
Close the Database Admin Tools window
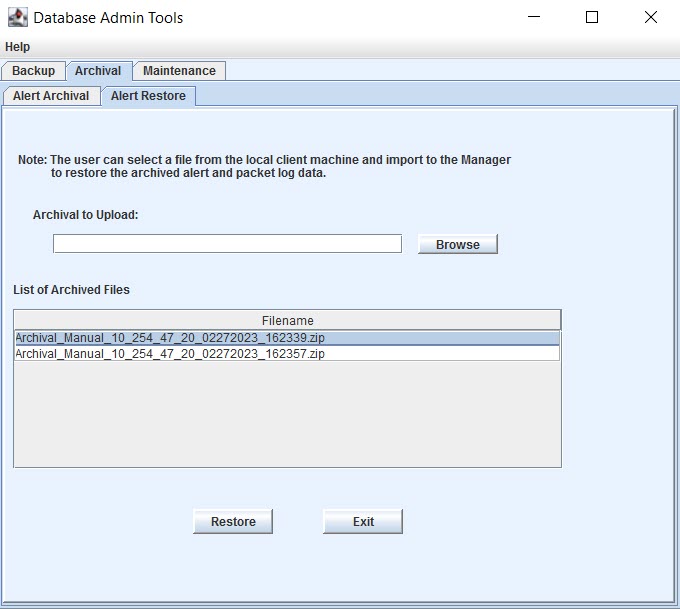(x=651, y=17)
